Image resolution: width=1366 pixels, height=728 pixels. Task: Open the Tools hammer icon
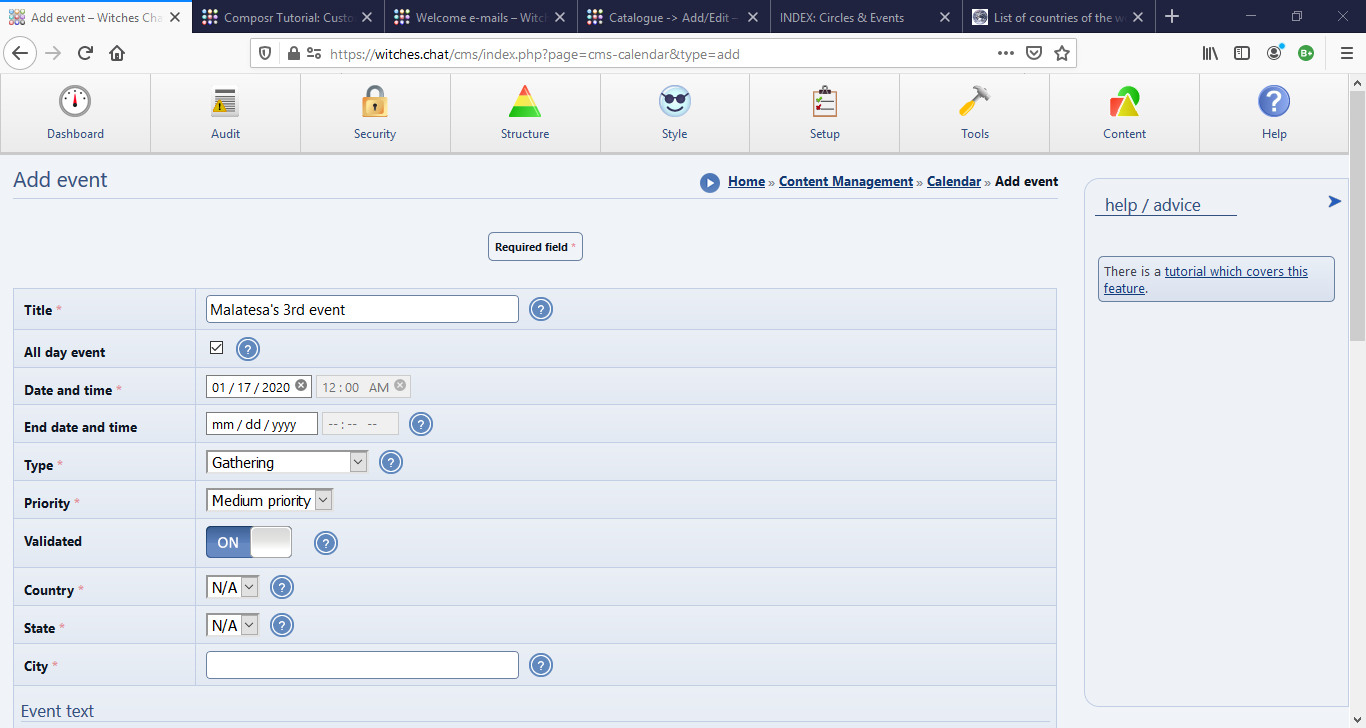coord(974,102)
